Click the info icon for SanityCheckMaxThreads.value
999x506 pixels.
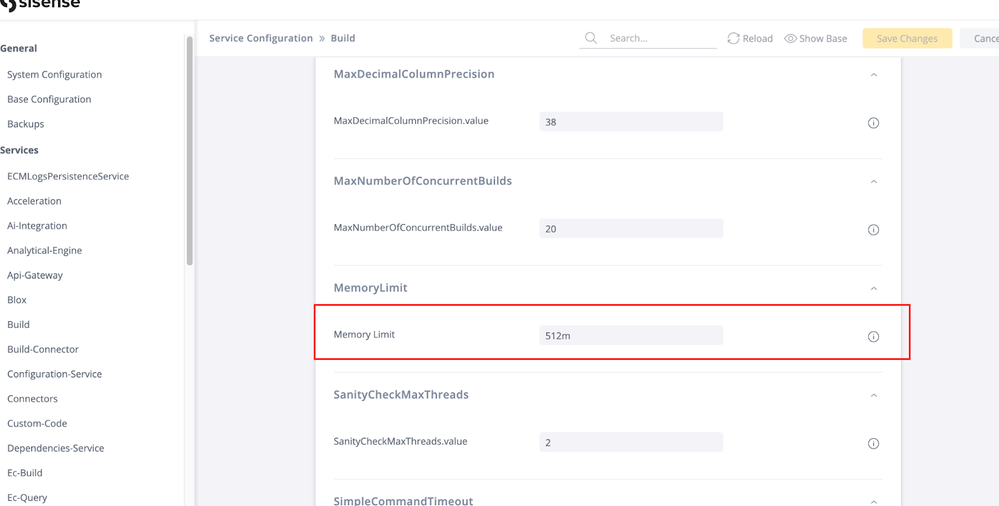(873, 444)
